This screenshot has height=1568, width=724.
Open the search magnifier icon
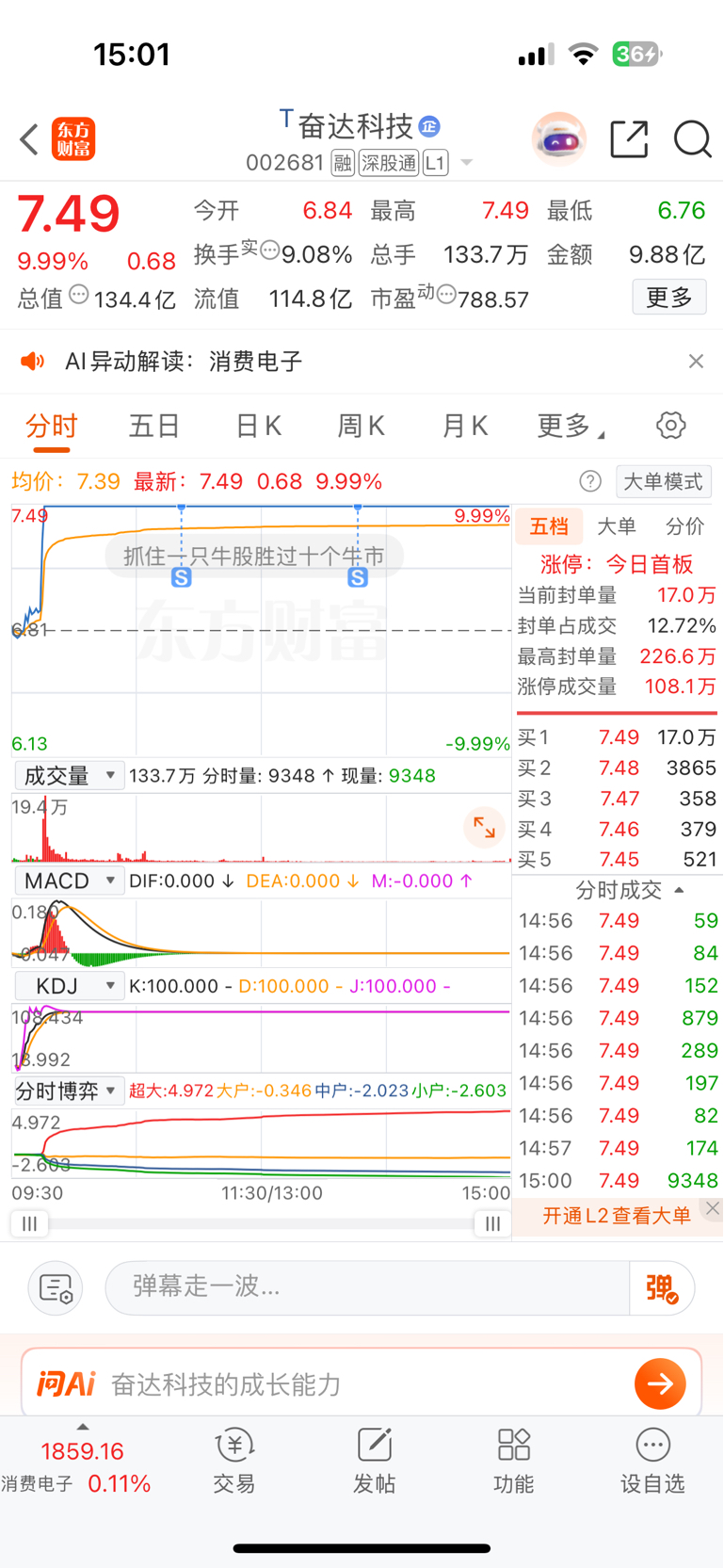692,139
